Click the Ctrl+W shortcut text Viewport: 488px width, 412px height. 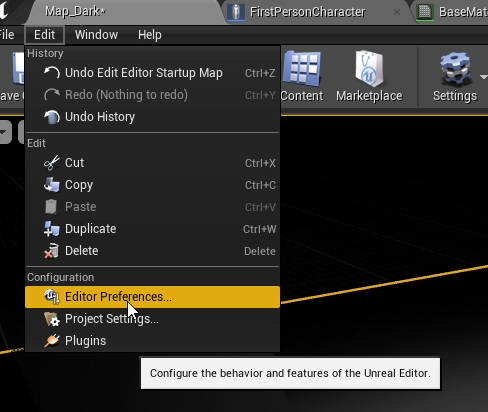pos(260,229)
